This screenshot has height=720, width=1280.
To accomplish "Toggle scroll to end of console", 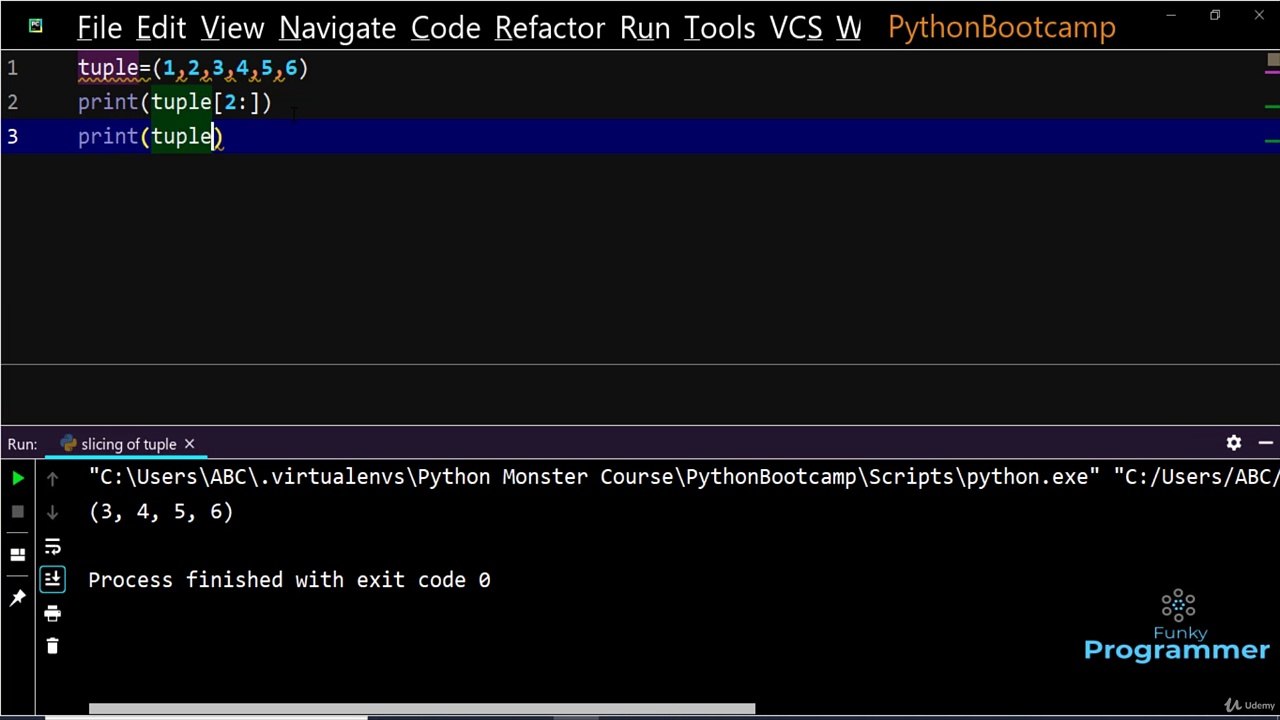I will [52, 580].
